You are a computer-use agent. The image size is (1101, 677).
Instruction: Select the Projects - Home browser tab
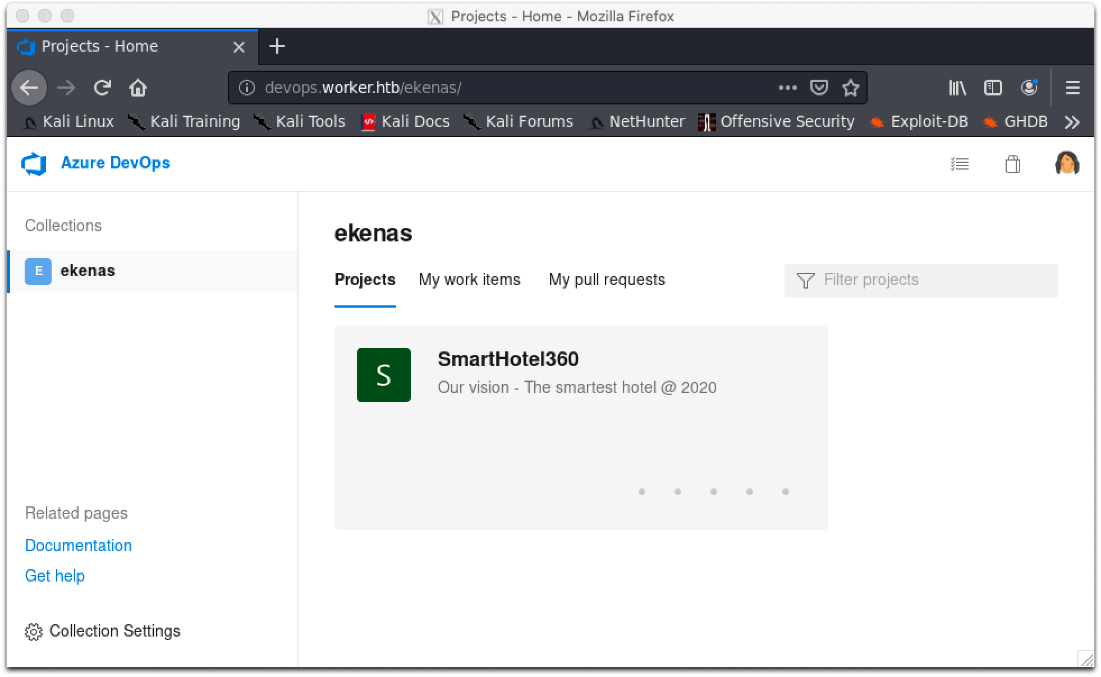pyautogui.click(x=133, y=47)
